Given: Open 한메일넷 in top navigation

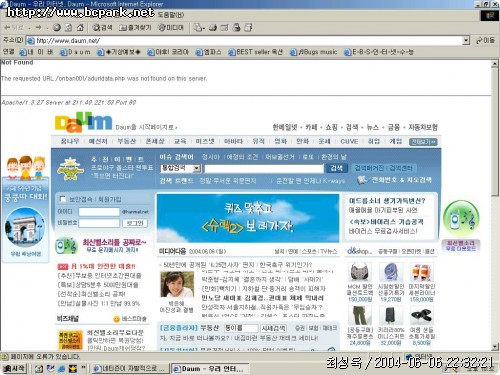Looking at the screenshot, I should 285,127.
